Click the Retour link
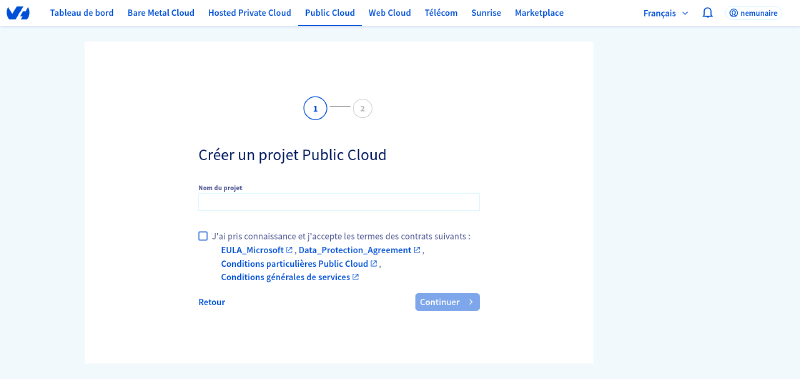 [x=212, y=302]
